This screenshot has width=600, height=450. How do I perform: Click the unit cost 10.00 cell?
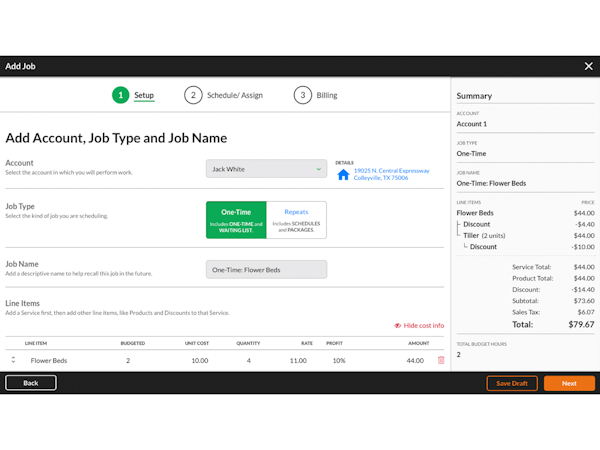pyautogui.click(x=200, y=360)
